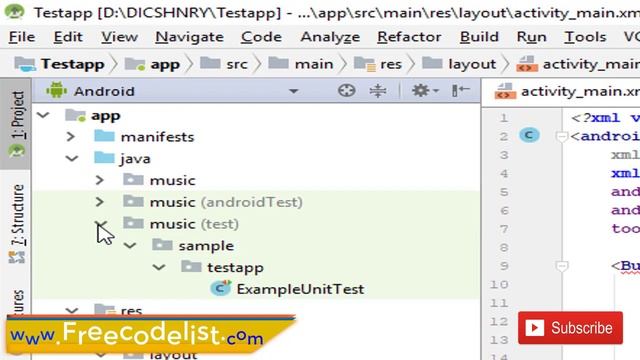Open the File menu
This screenshot has height=360, width=640.
(22, 37)
